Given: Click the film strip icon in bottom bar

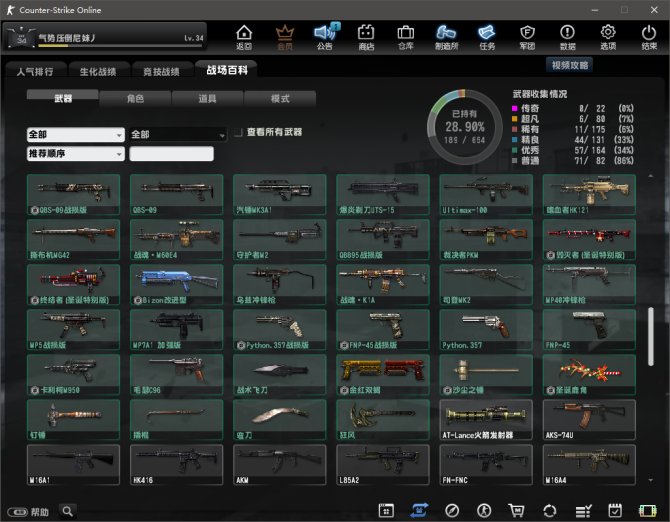Looking at the screenshot, I should point(647,510).
